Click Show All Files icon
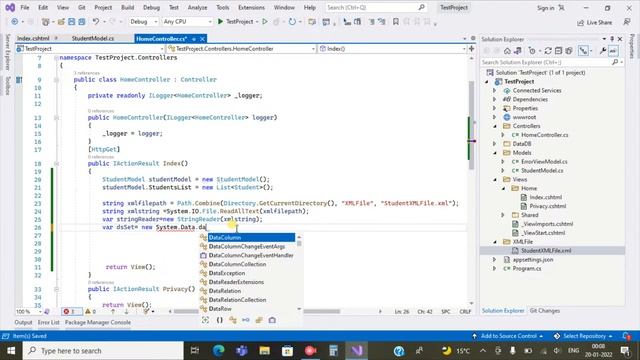 click(569, 51)
